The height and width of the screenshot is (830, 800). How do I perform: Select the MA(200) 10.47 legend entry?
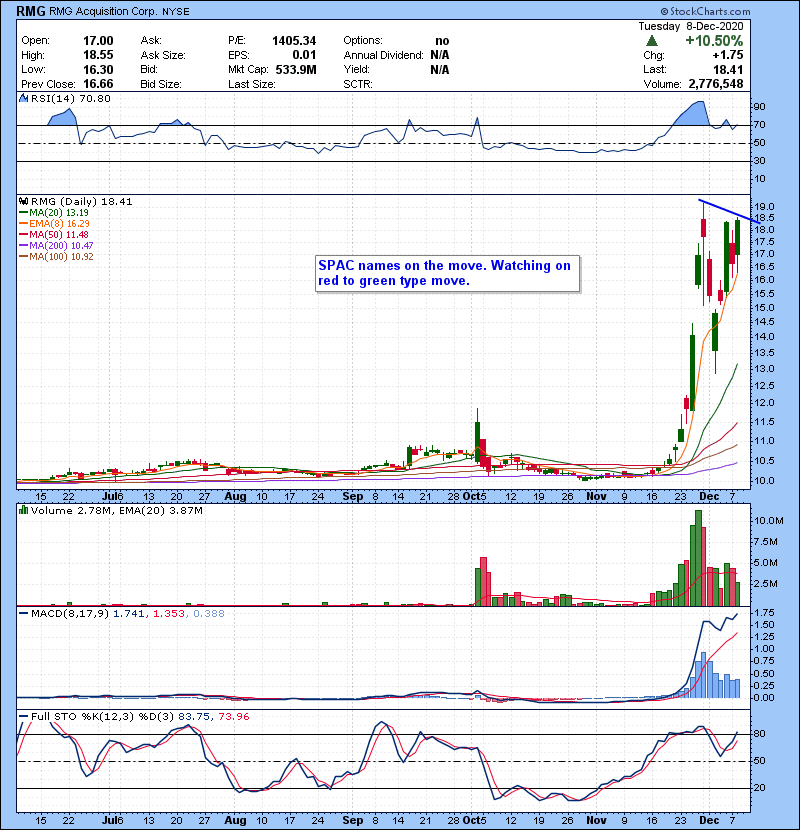point(56,246)
